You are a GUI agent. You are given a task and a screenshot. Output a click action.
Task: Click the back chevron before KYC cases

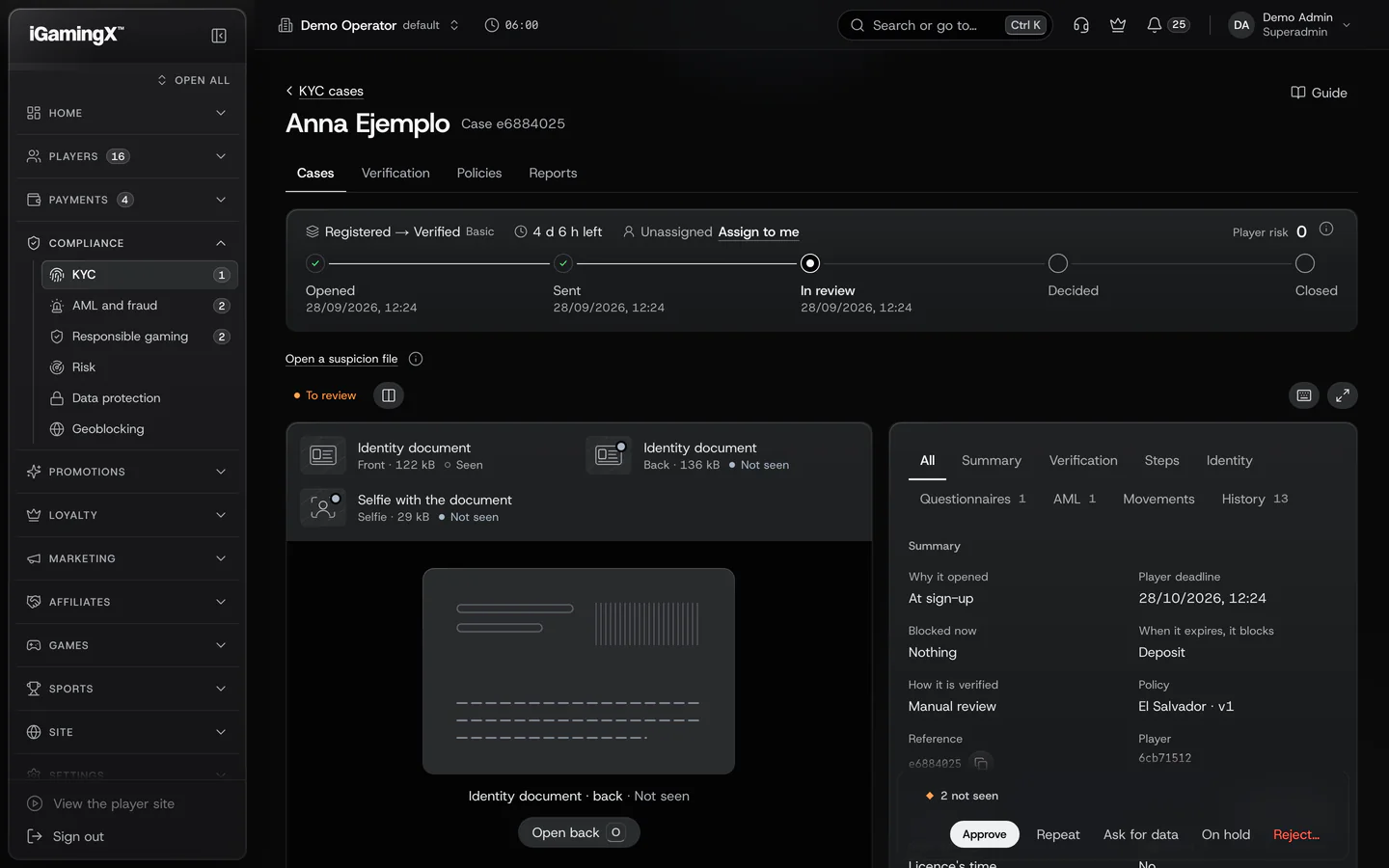pos(289,91)
